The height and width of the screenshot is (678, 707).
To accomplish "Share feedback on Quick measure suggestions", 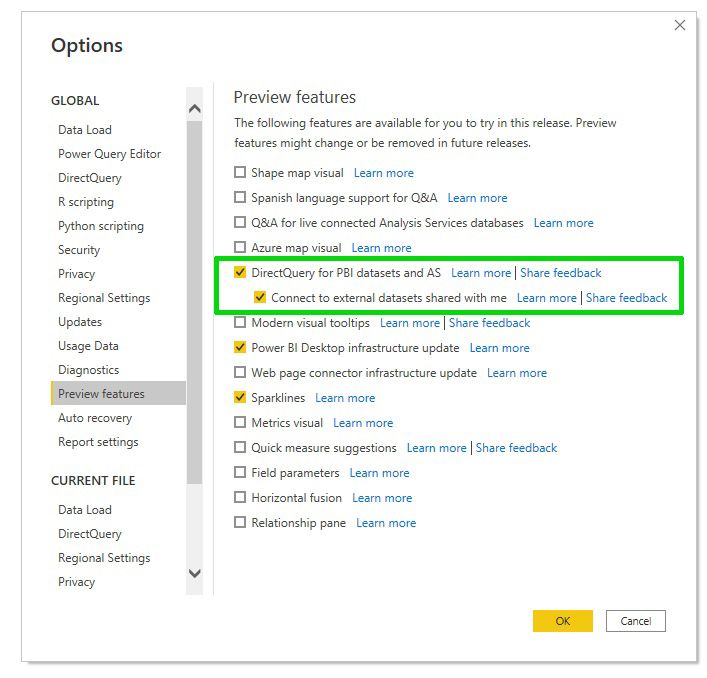I will click(517, 448).
